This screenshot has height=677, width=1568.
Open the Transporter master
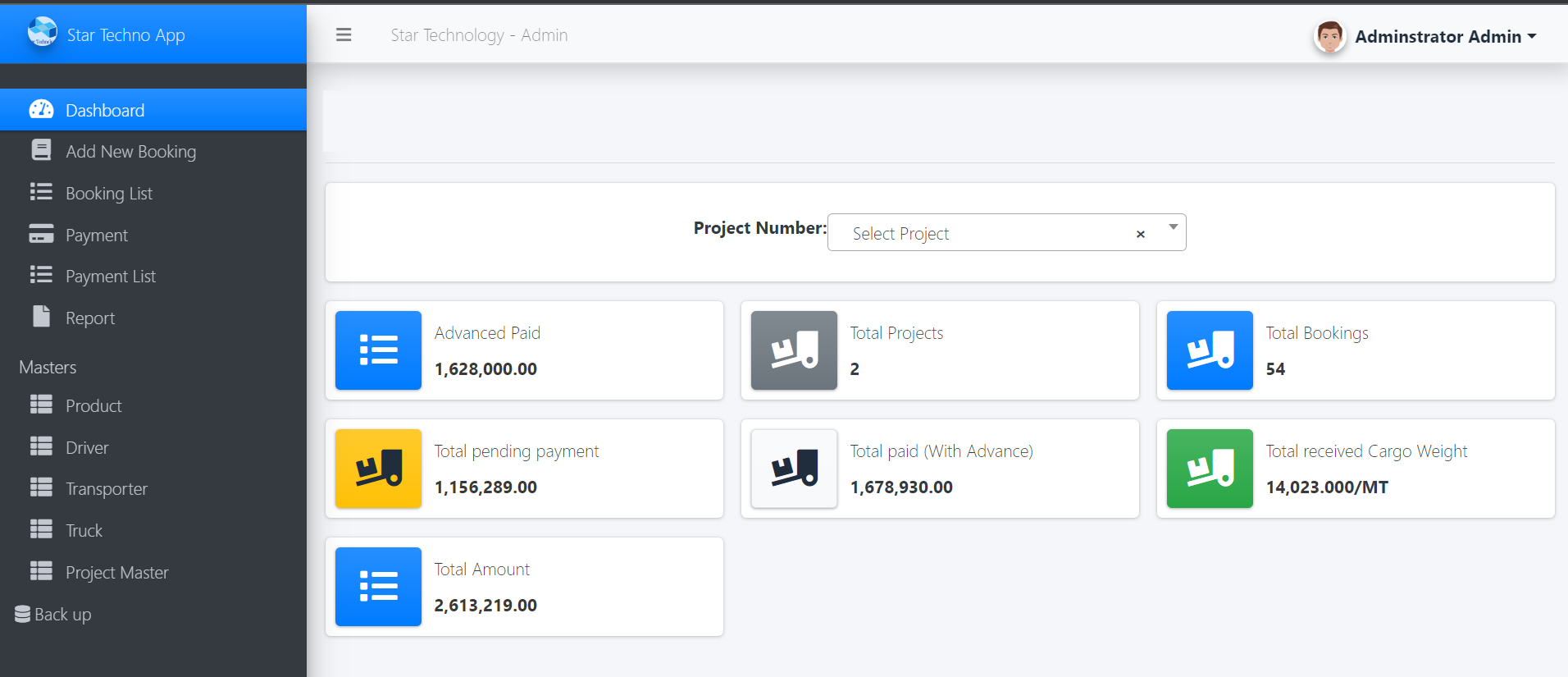(x=153, y=488)
